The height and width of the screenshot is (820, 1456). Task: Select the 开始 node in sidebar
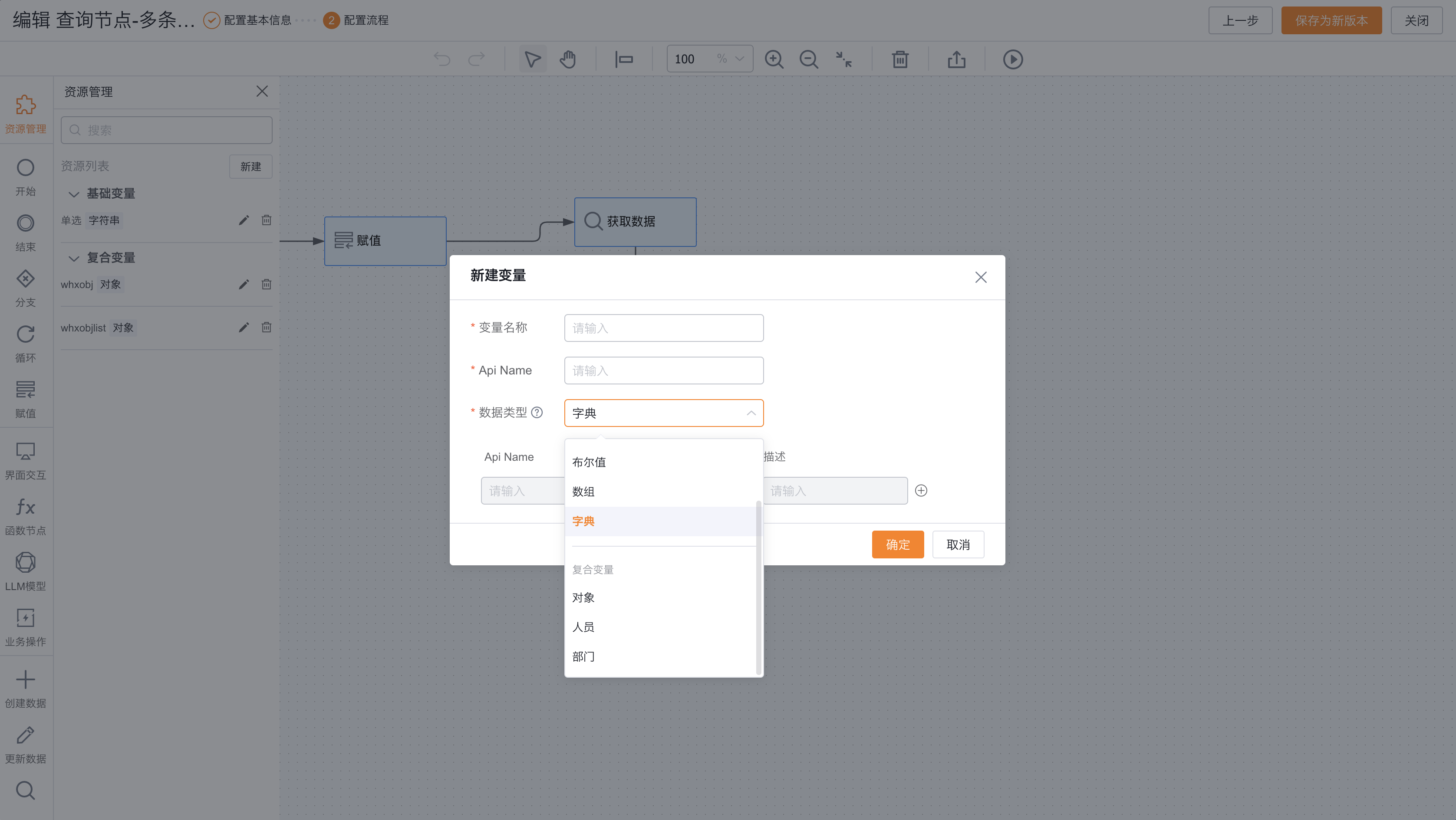coord(26,177)
